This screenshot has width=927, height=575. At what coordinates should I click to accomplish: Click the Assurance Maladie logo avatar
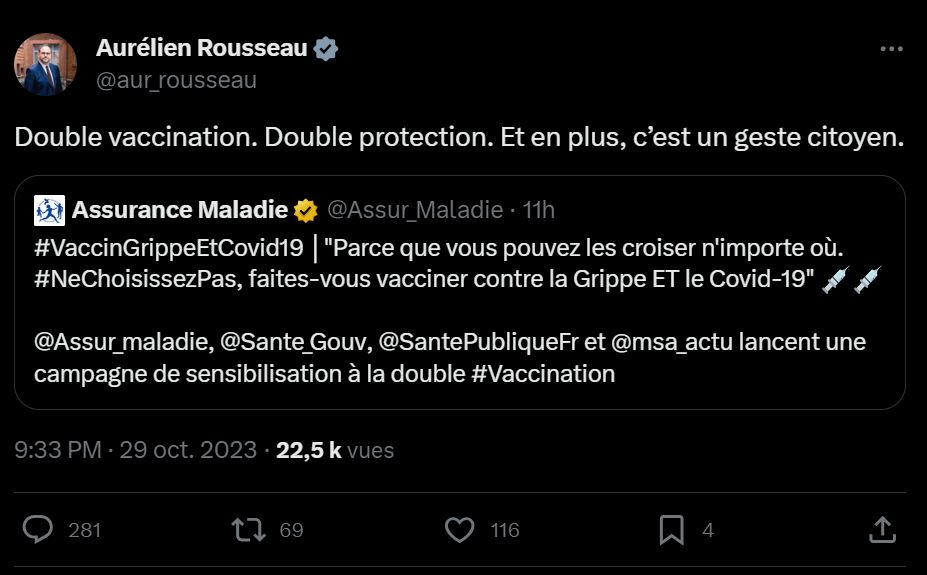pyautogui.click(x=49, y=210)
